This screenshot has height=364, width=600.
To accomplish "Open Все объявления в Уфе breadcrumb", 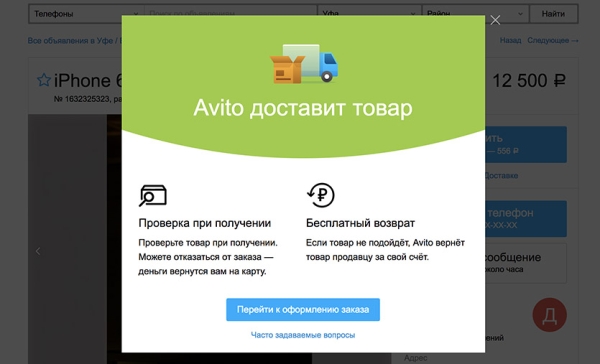I will coord(70,40).
